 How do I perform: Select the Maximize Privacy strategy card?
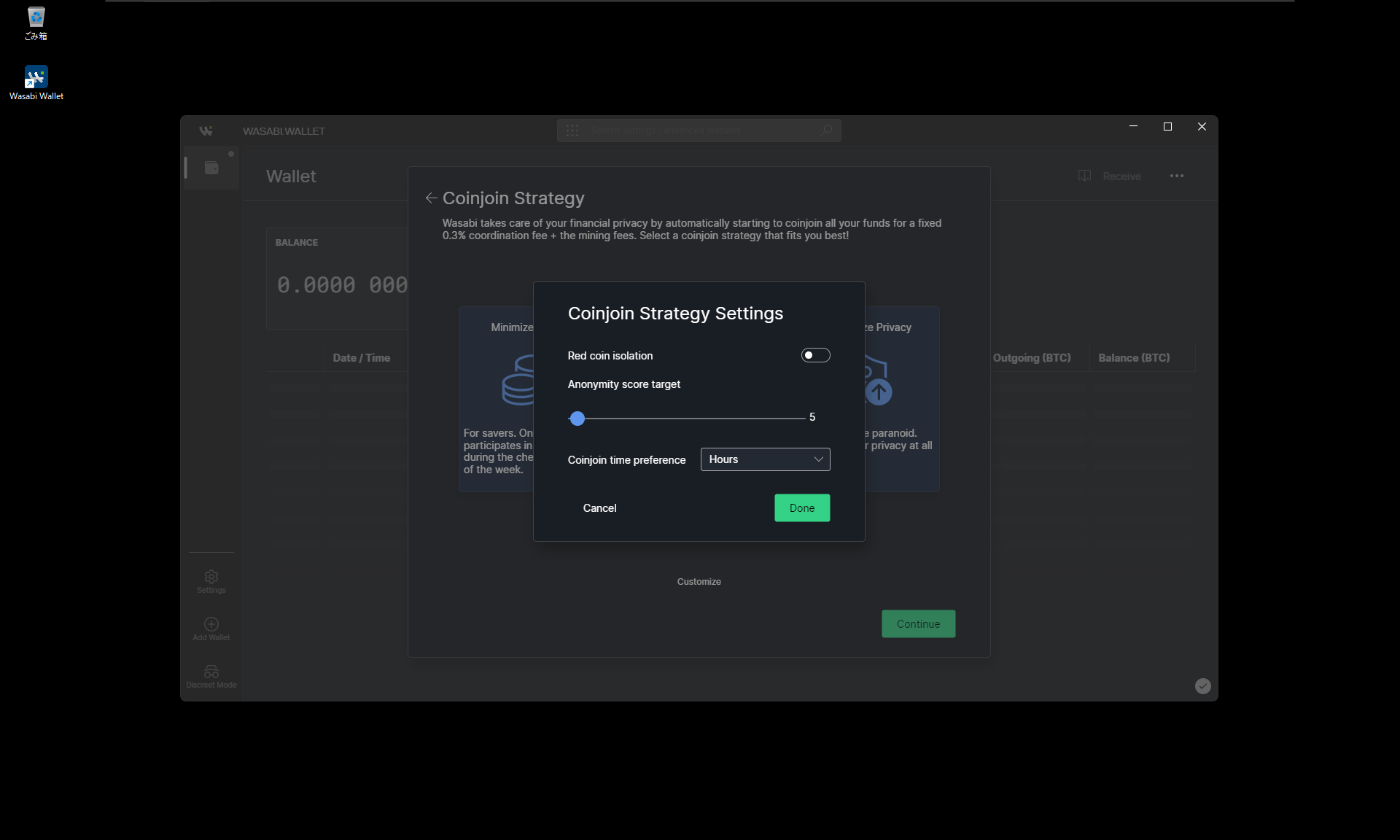[902, 400]
